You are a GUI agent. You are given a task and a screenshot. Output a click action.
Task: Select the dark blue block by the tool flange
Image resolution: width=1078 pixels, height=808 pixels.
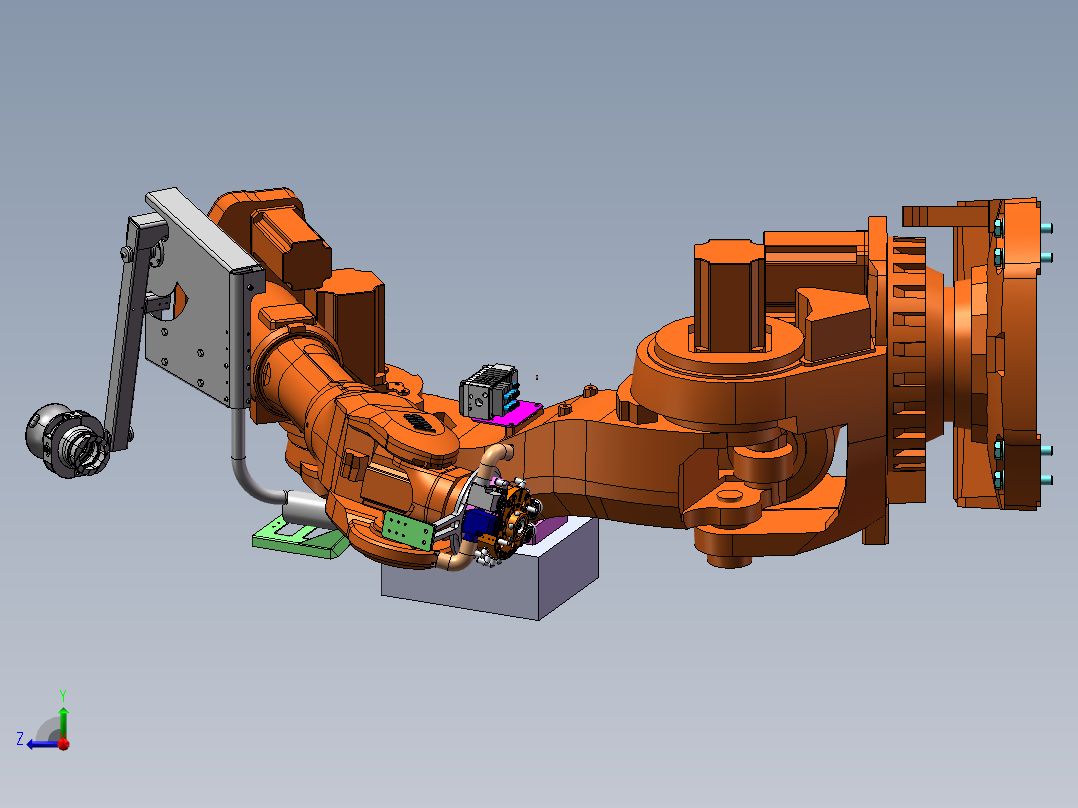click(478, 525)
